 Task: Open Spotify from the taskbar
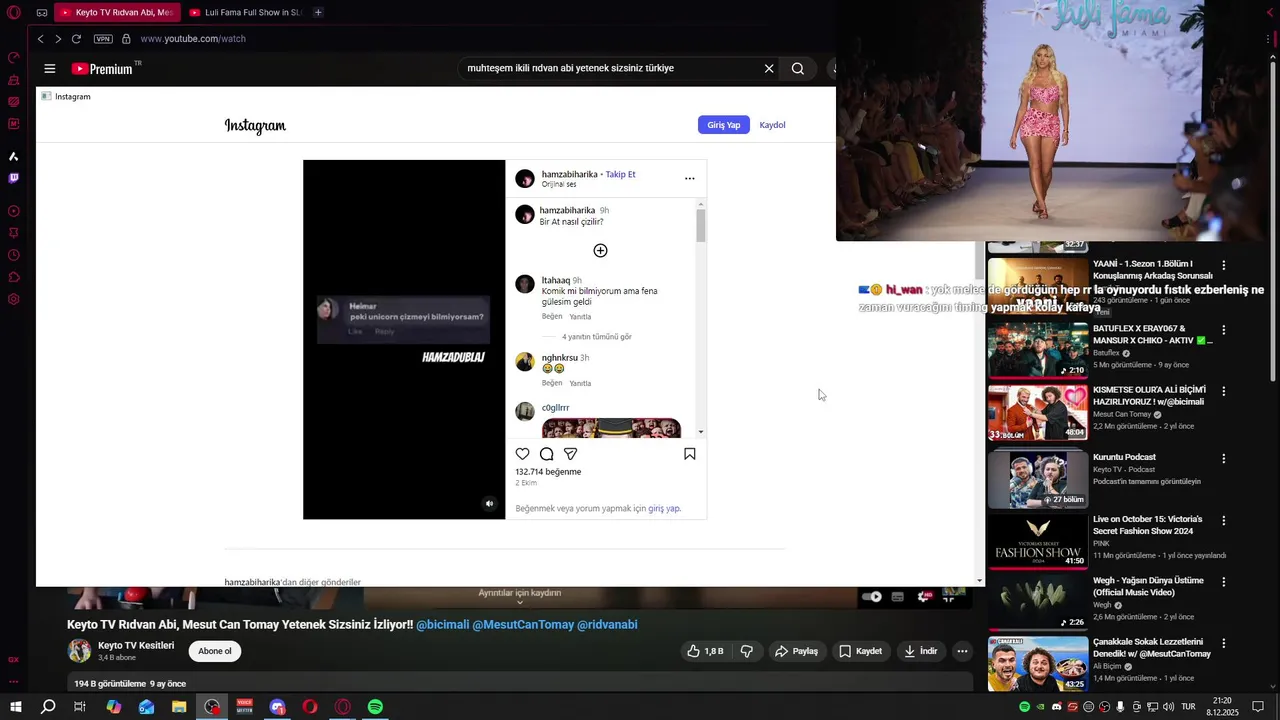pos(375,707)
